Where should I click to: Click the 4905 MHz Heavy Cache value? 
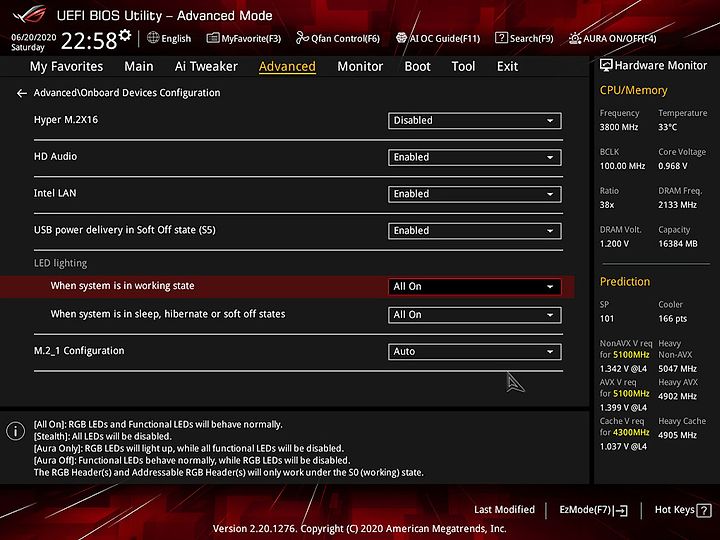(677, 435)
